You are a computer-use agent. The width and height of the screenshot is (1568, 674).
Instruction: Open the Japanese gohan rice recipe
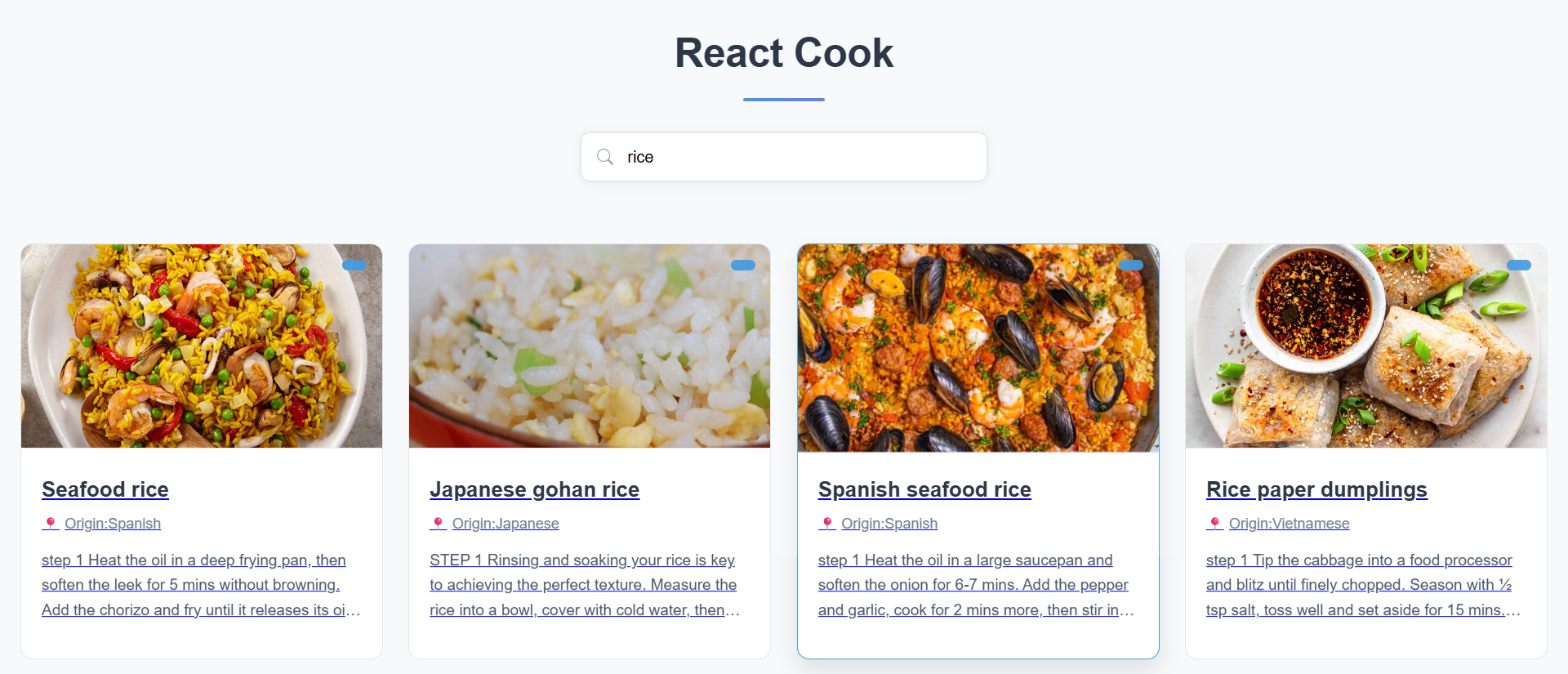click(534, 489)
